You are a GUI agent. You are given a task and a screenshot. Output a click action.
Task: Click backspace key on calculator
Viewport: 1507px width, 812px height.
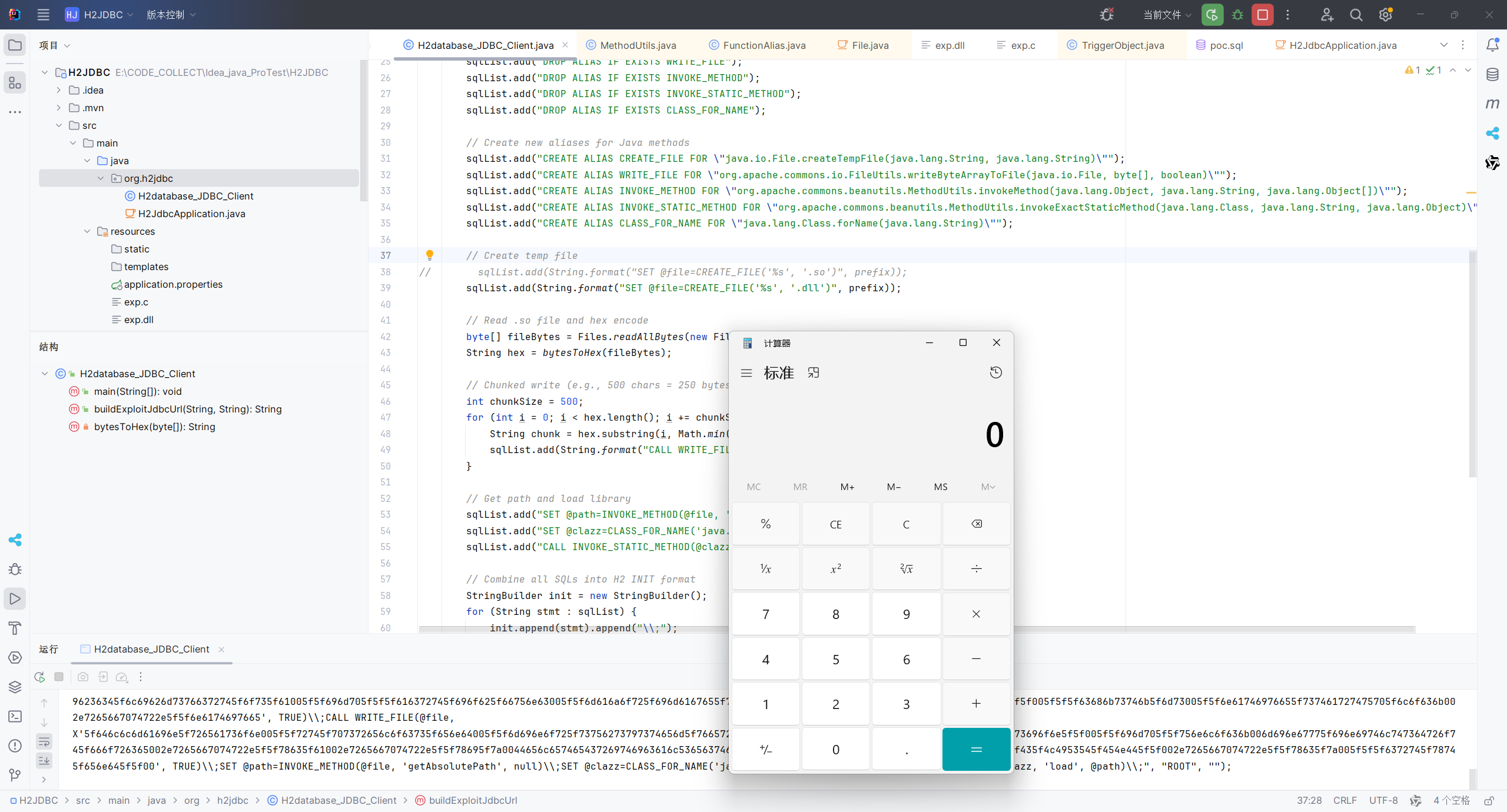click(976, 524)
